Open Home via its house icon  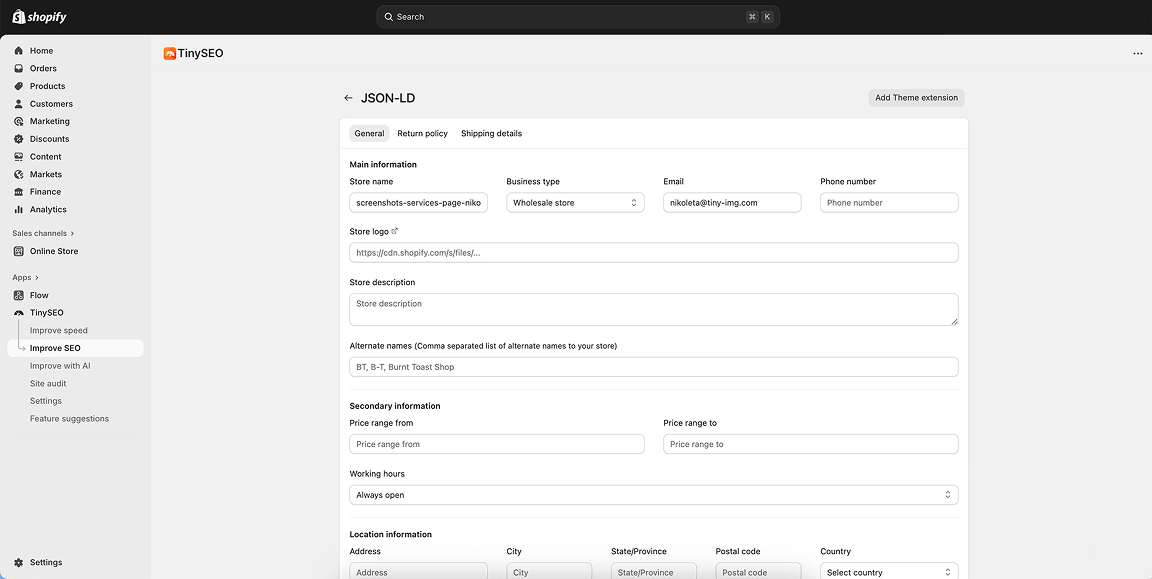18,51
